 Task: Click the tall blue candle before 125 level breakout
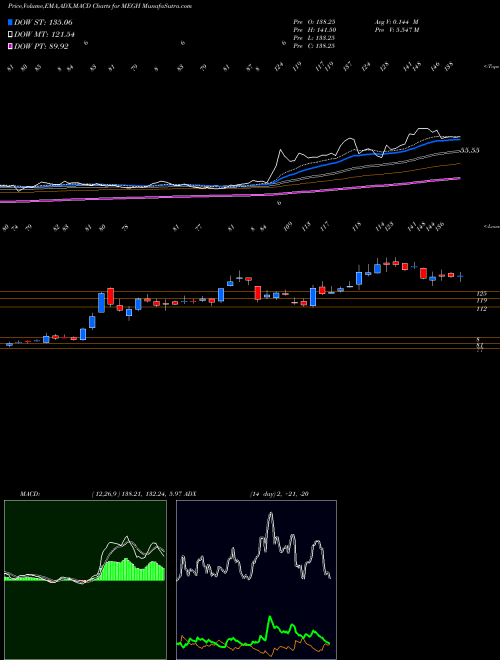coord(101,303)
